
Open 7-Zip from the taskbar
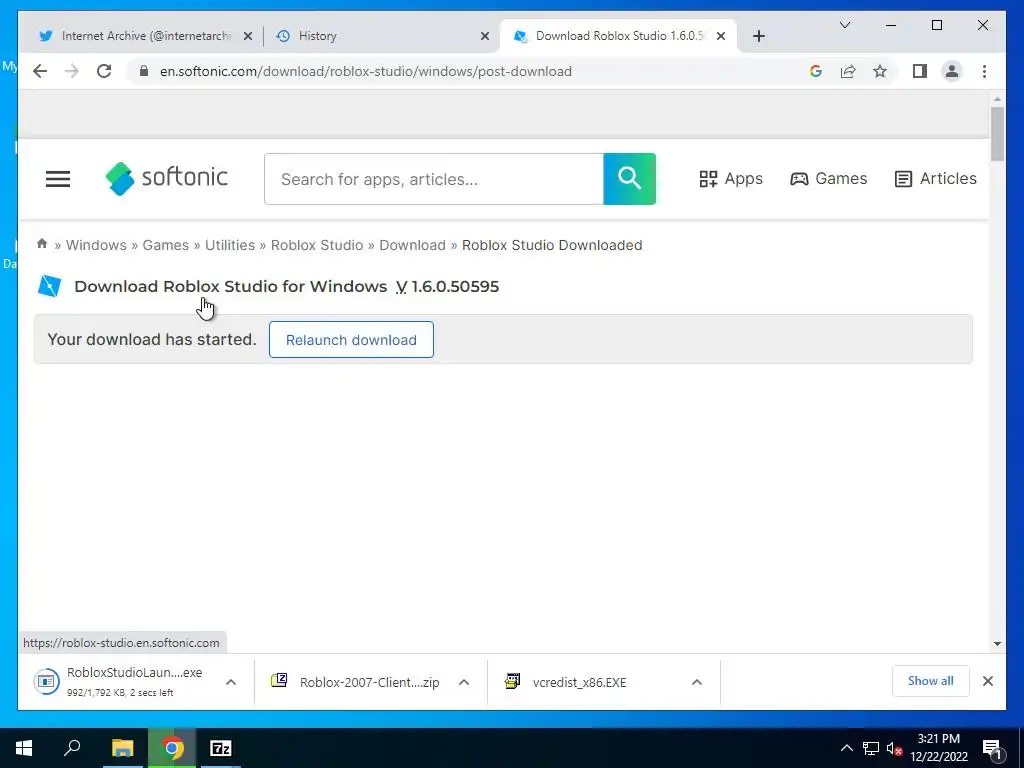[x=221, y=748]
